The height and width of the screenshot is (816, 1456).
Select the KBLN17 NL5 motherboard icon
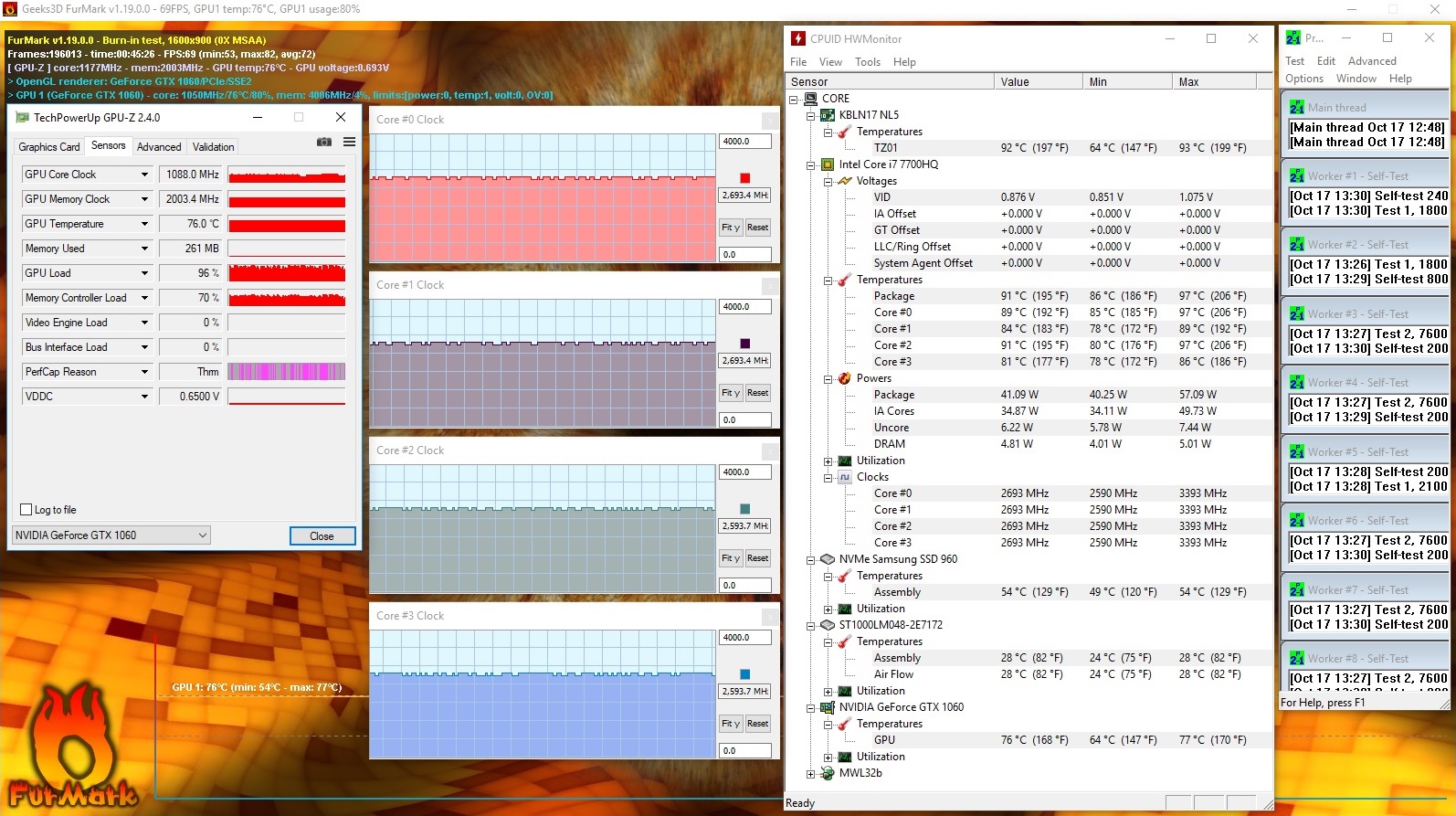[828, 115]
